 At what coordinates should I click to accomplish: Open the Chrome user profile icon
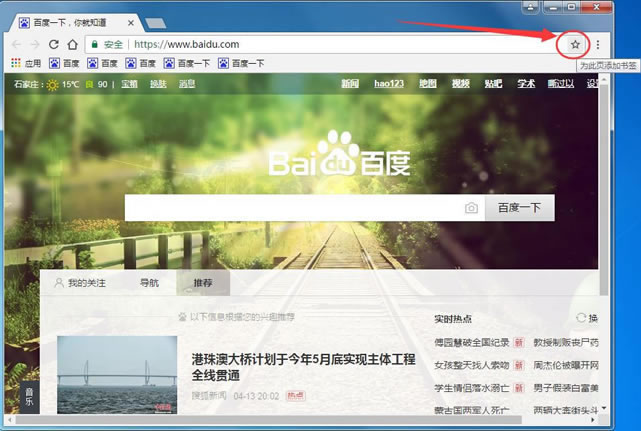530,7
